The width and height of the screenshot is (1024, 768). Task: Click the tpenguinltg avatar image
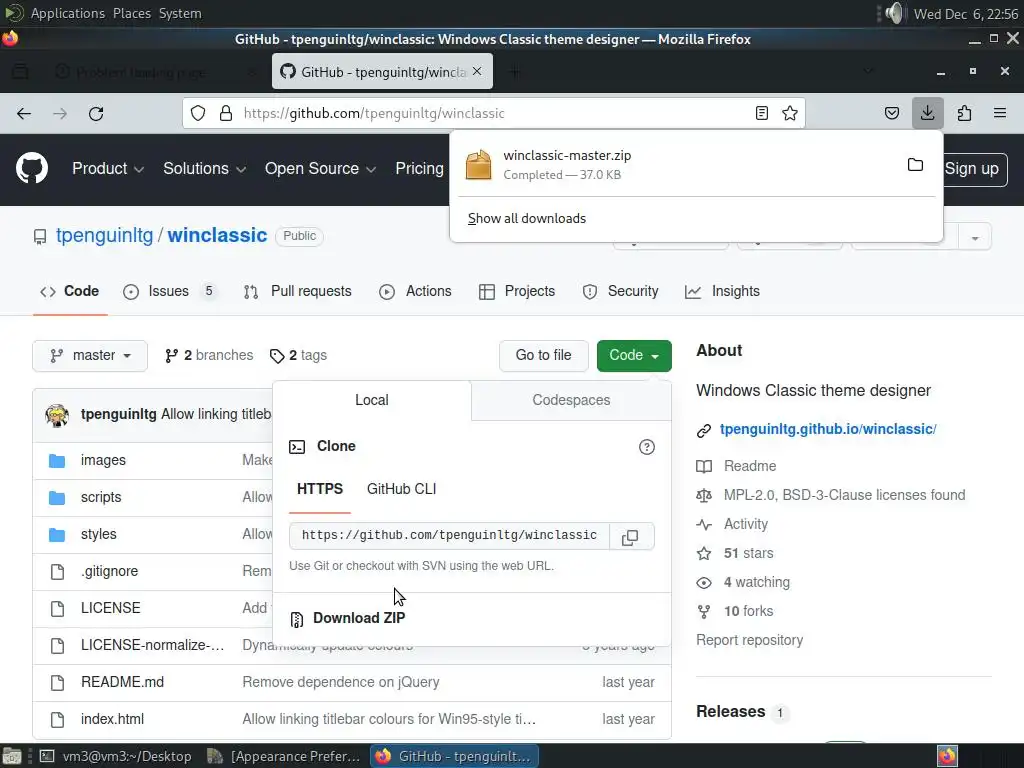pyautogui.click(x=57, y=415)
